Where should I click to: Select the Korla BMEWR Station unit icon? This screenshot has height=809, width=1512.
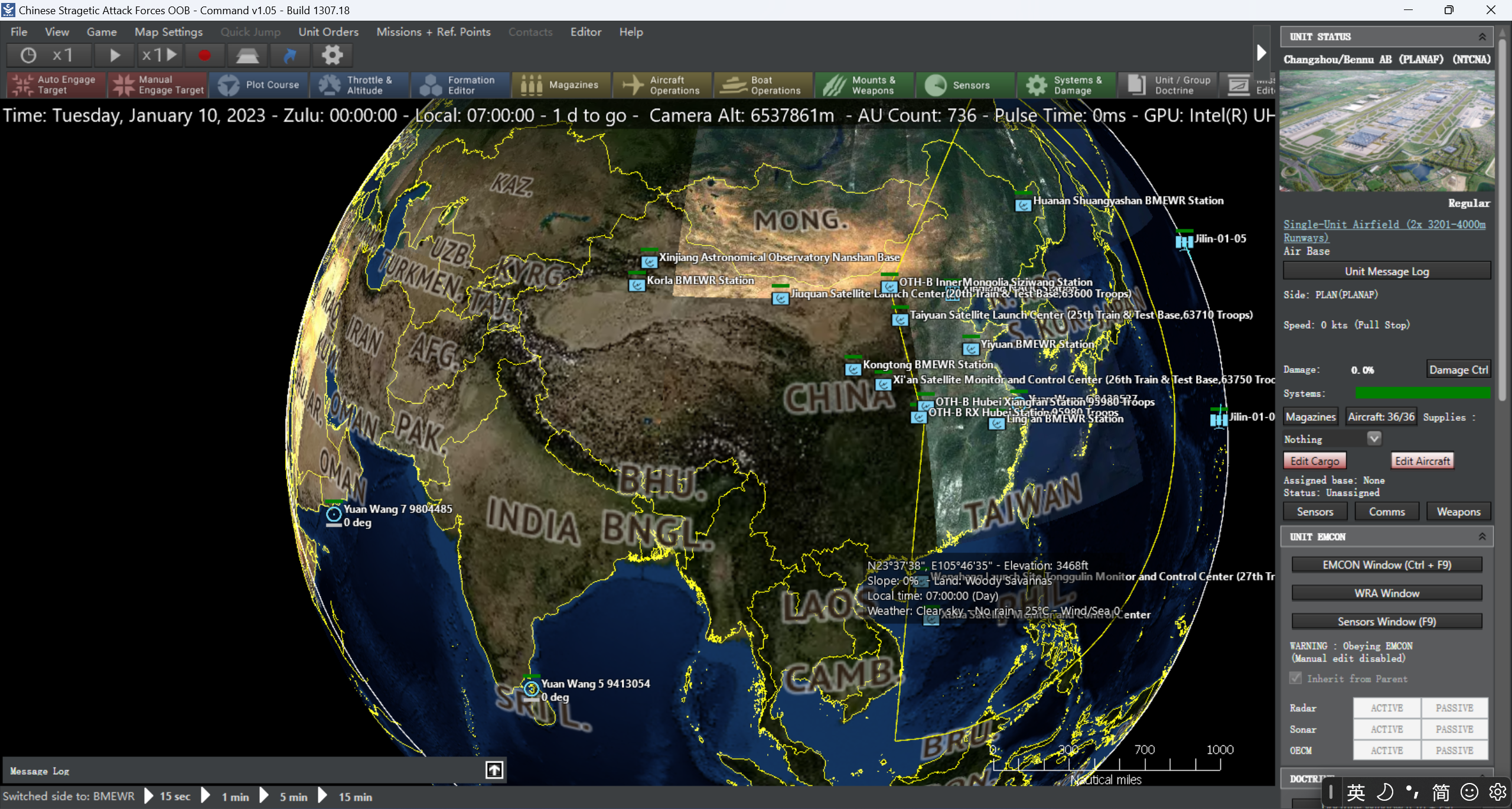click(637, 285)
